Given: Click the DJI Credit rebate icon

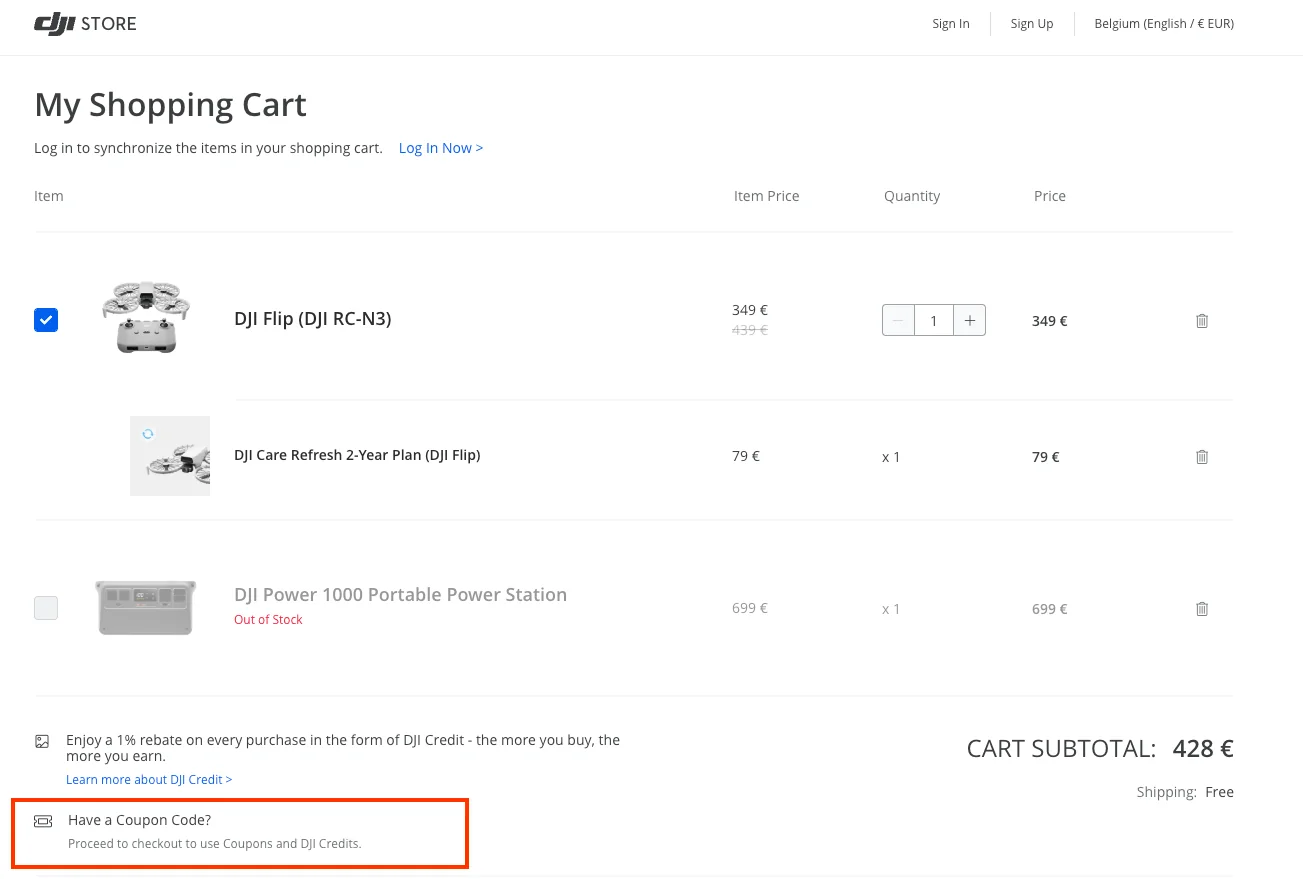Looking at the screenshot, I should click(42, 741).
